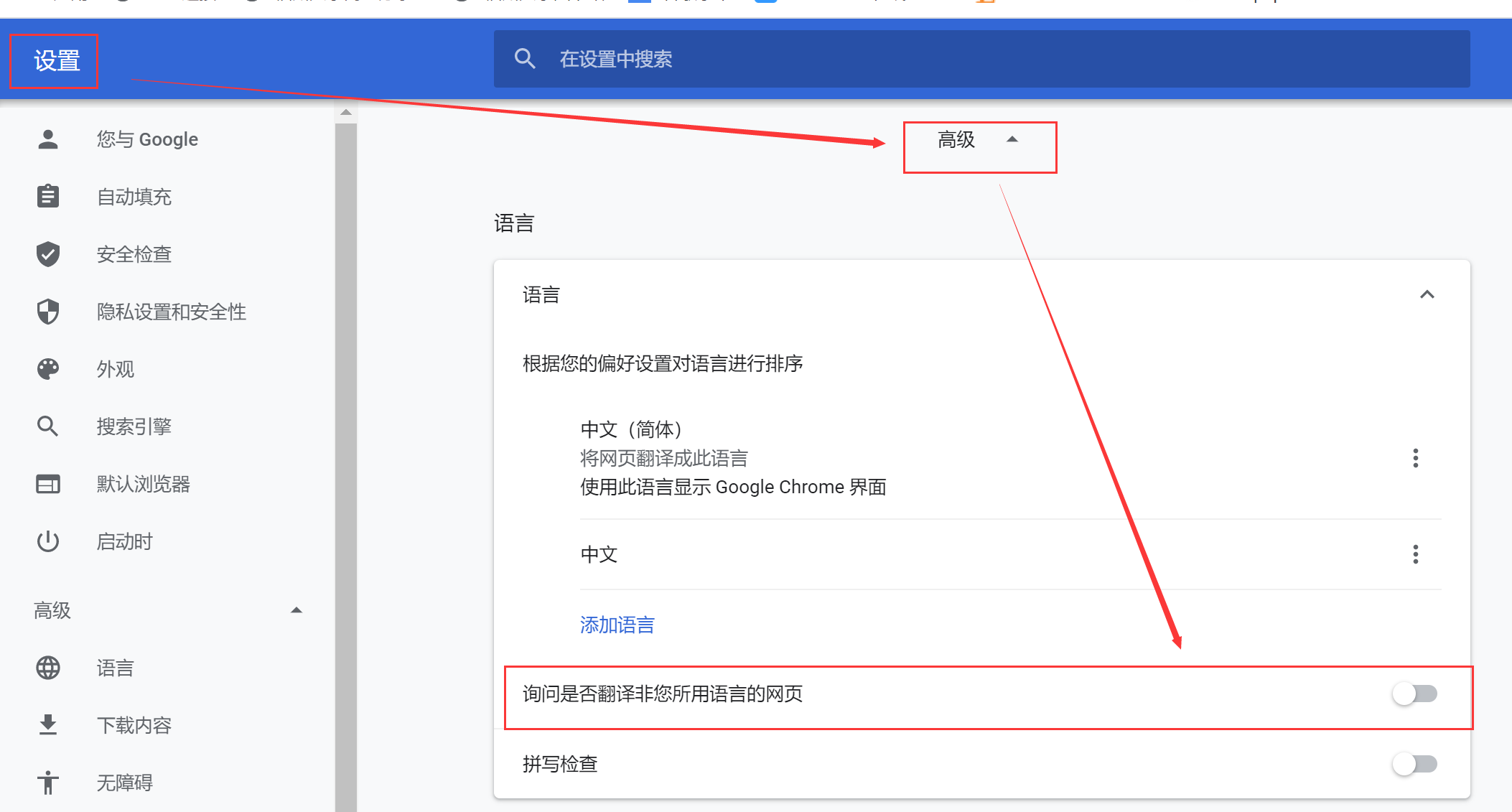Click the 设置 page title
Screen dimensions: 1512x812
[57, 60]
